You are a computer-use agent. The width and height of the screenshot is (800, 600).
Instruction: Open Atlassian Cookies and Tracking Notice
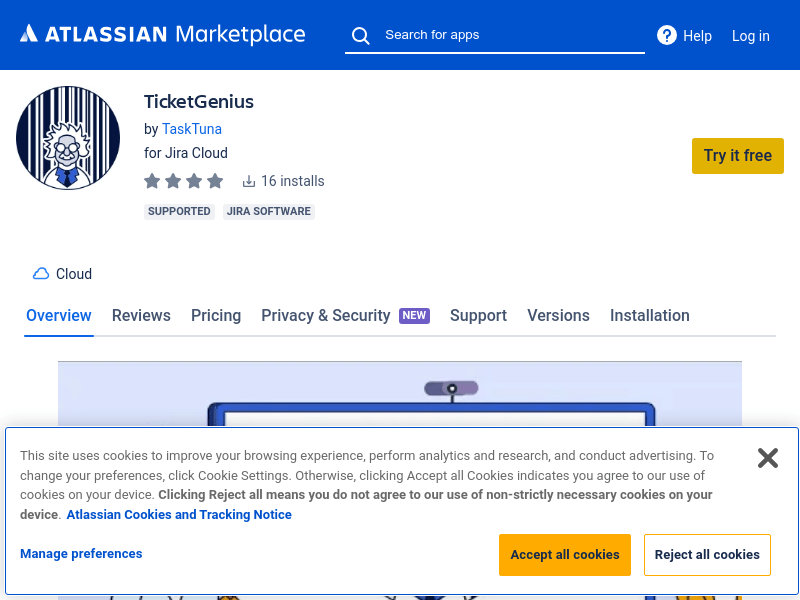click(179, 514)
